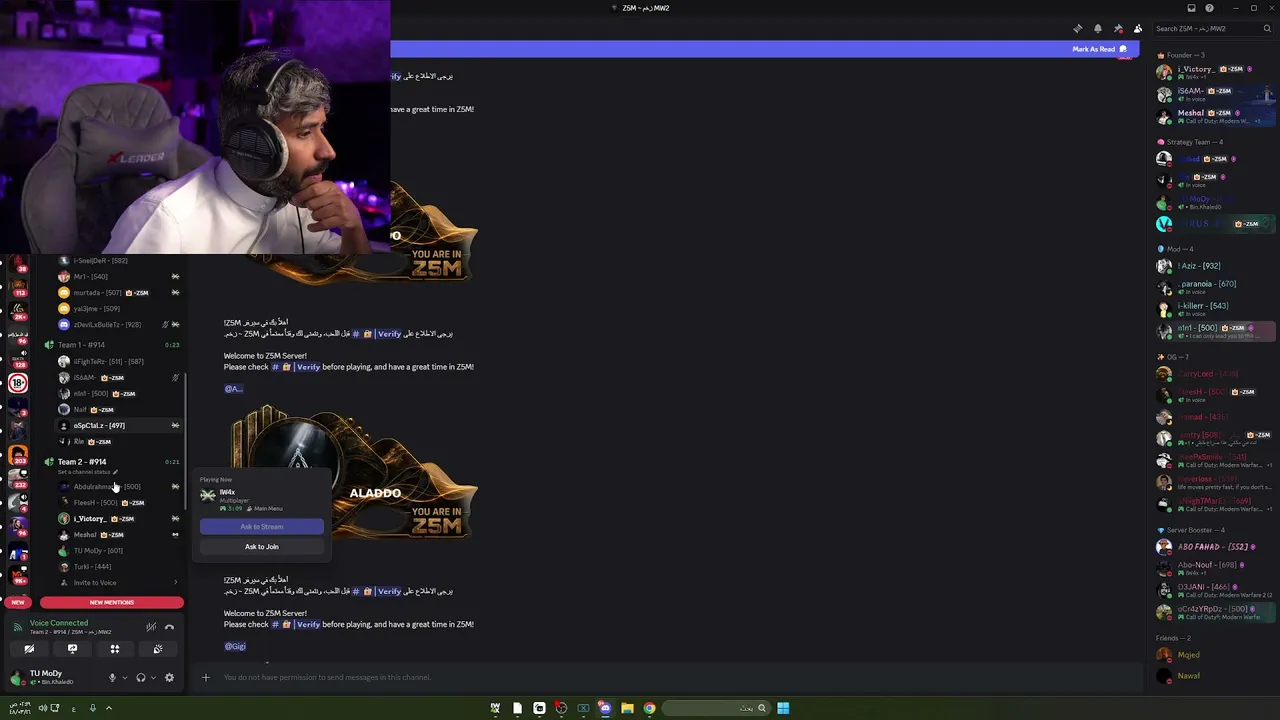Click the Search ZSM search field
1280x720 pixels.
coord(1213,28)
